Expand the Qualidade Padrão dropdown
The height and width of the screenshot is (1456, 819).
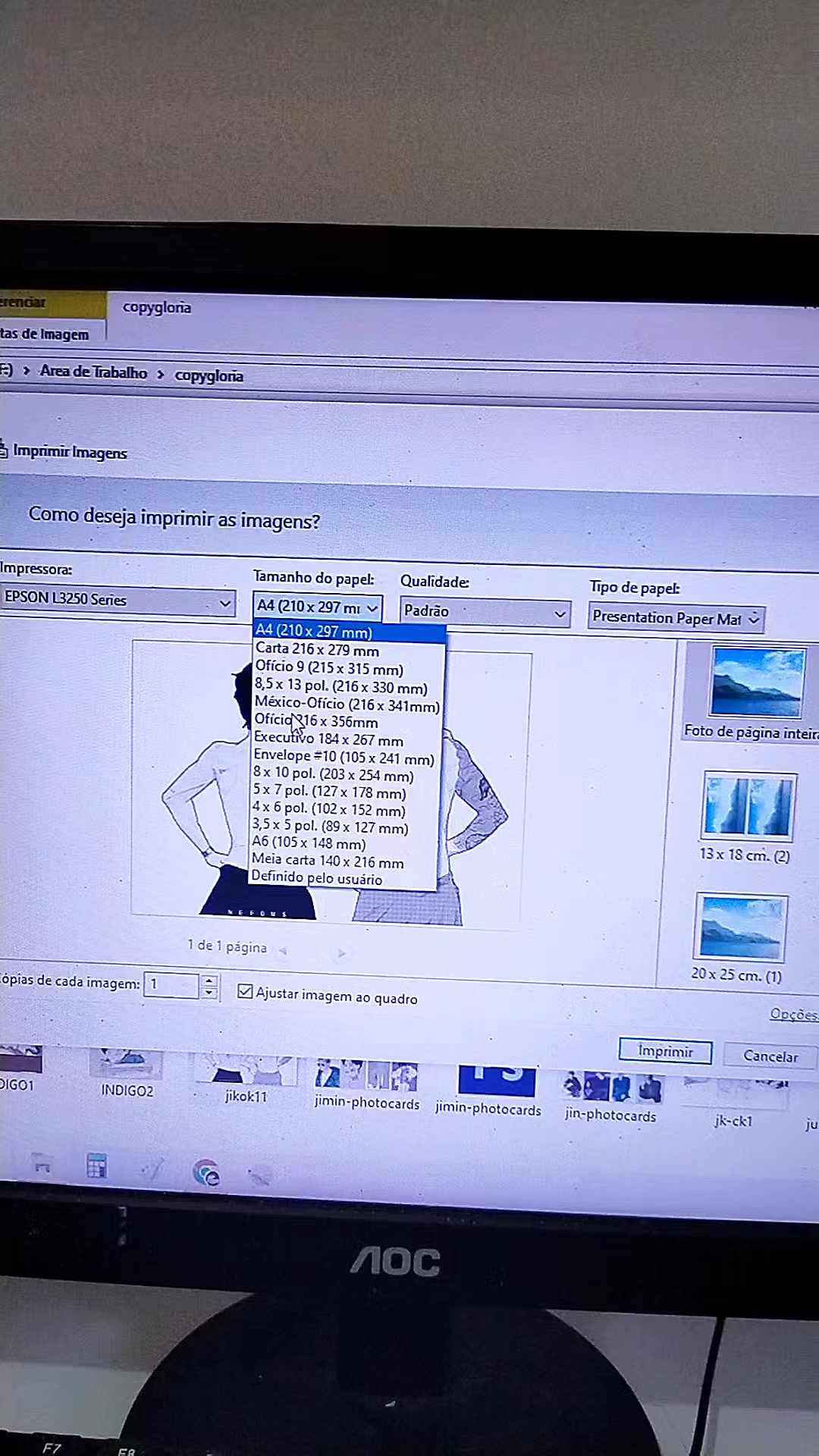click(x=485, y=611)
